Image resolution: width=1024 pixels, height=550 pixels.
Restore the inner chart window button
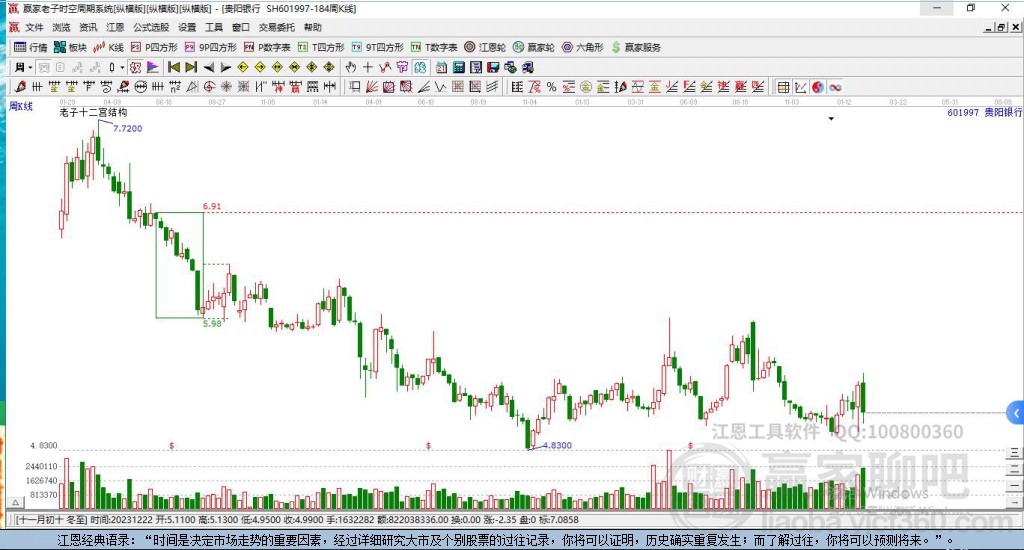[x=1001, y=27]
